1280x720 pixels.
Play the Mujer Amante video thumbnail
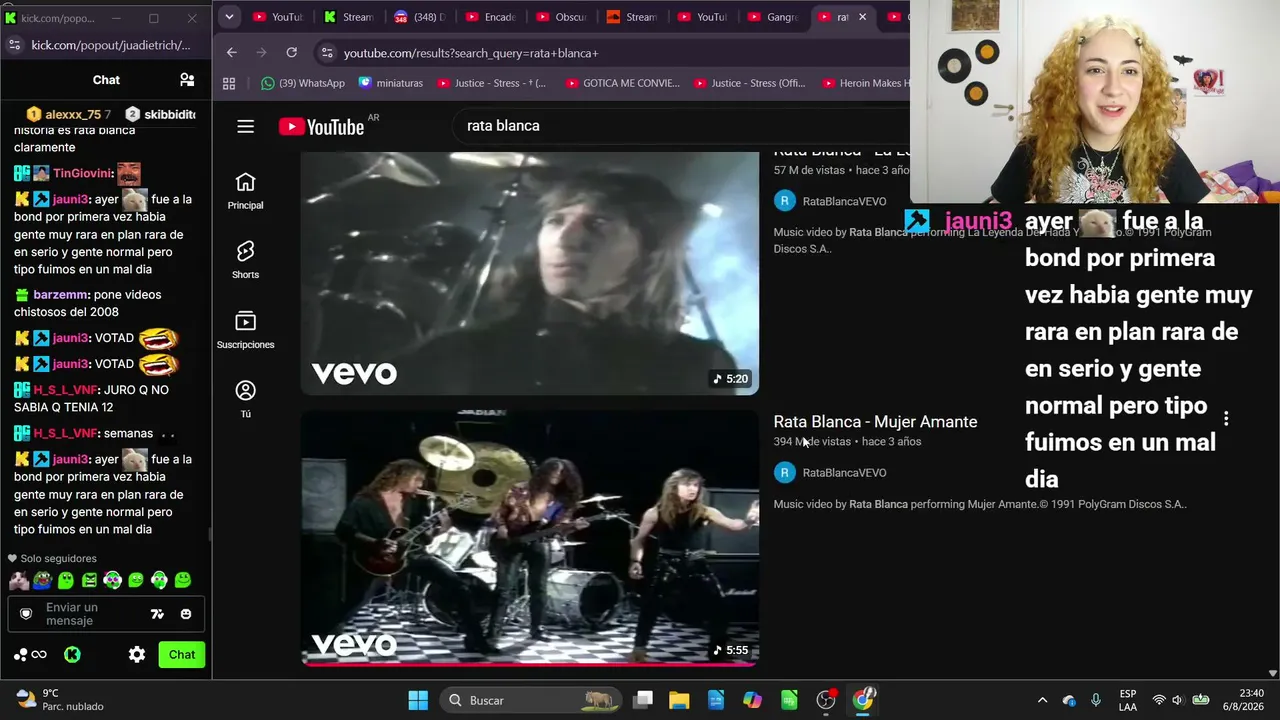click(530, 538)
